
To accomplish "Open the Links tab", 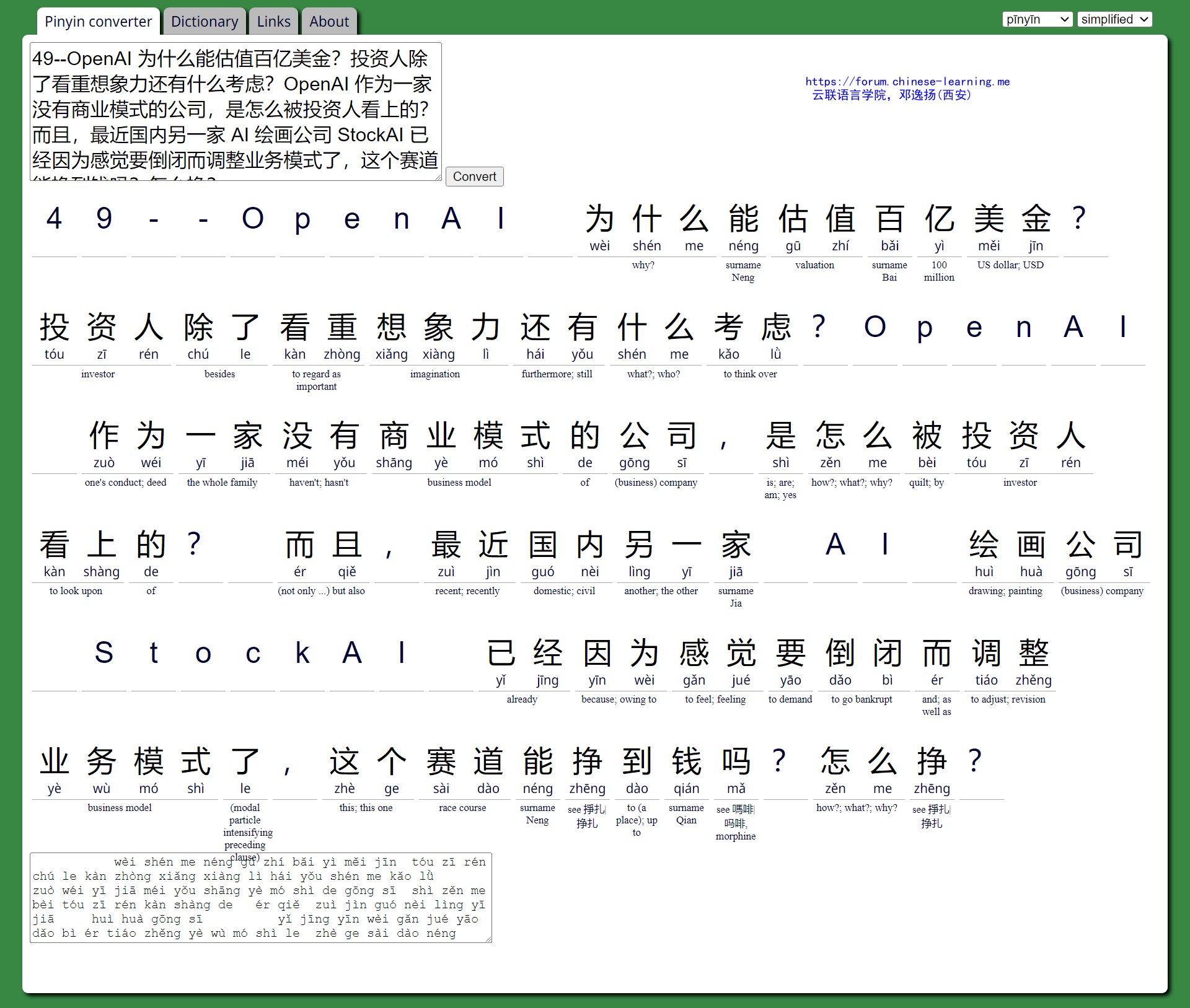I will [273, 22].
